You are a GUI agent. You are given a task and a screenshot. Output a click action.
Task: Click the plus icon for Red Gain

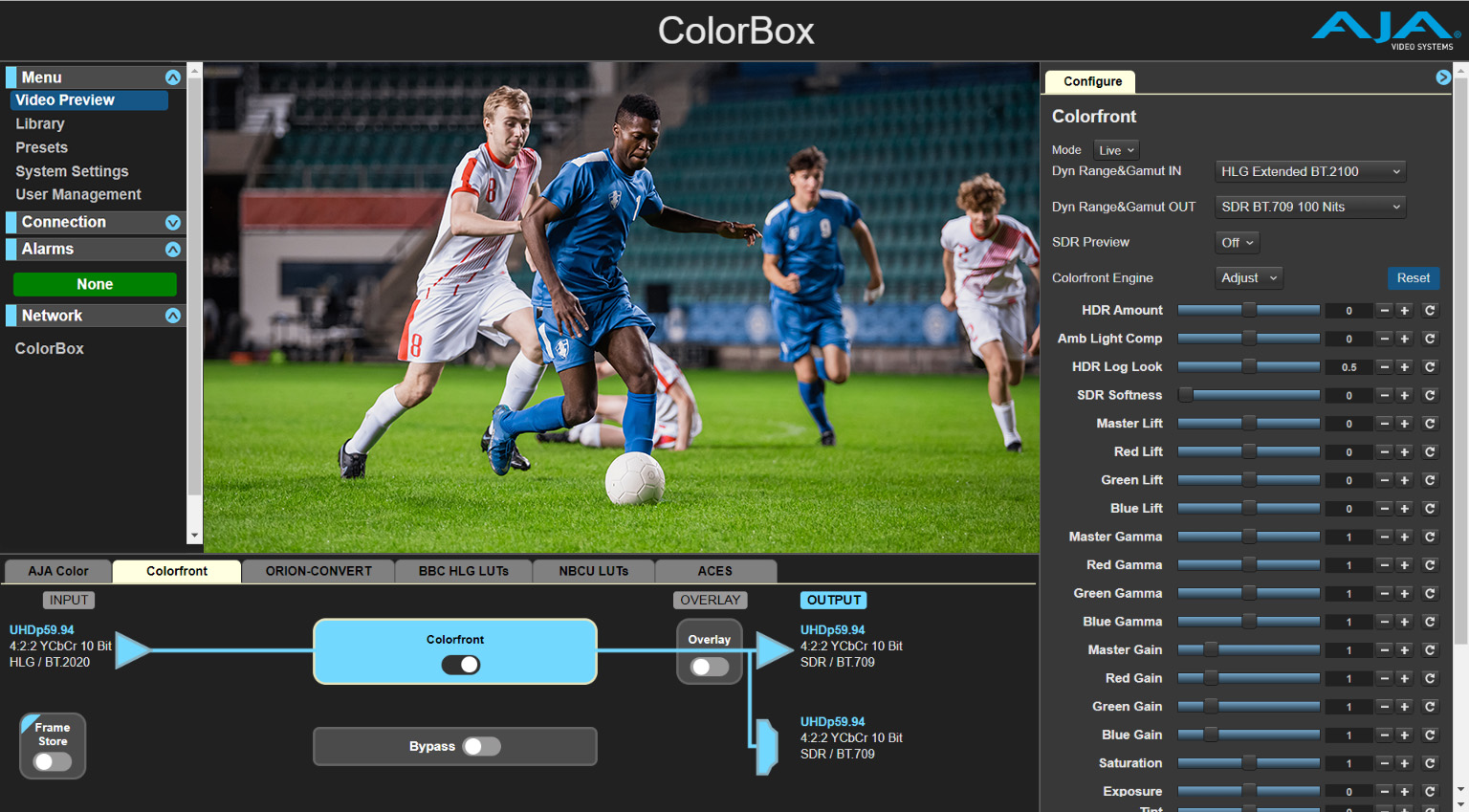(x=1405, y=678)
